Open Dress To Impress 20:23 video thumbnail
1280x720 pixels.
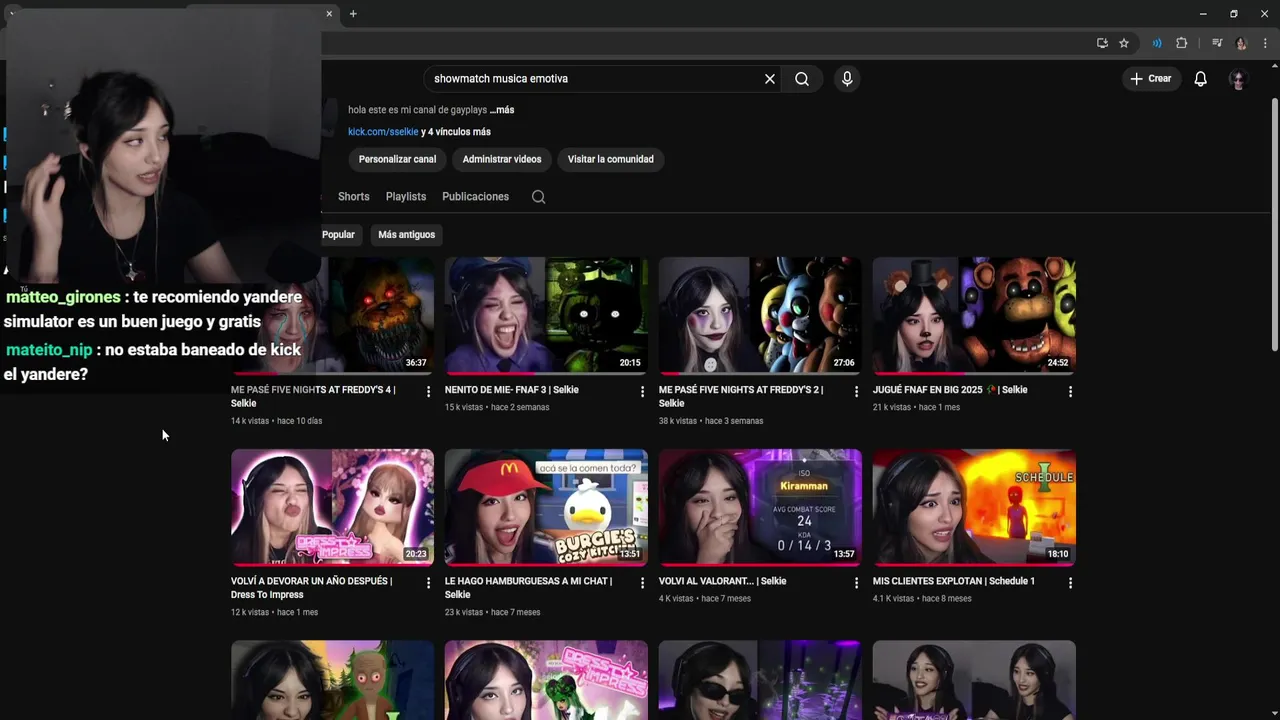click(332, 506)
